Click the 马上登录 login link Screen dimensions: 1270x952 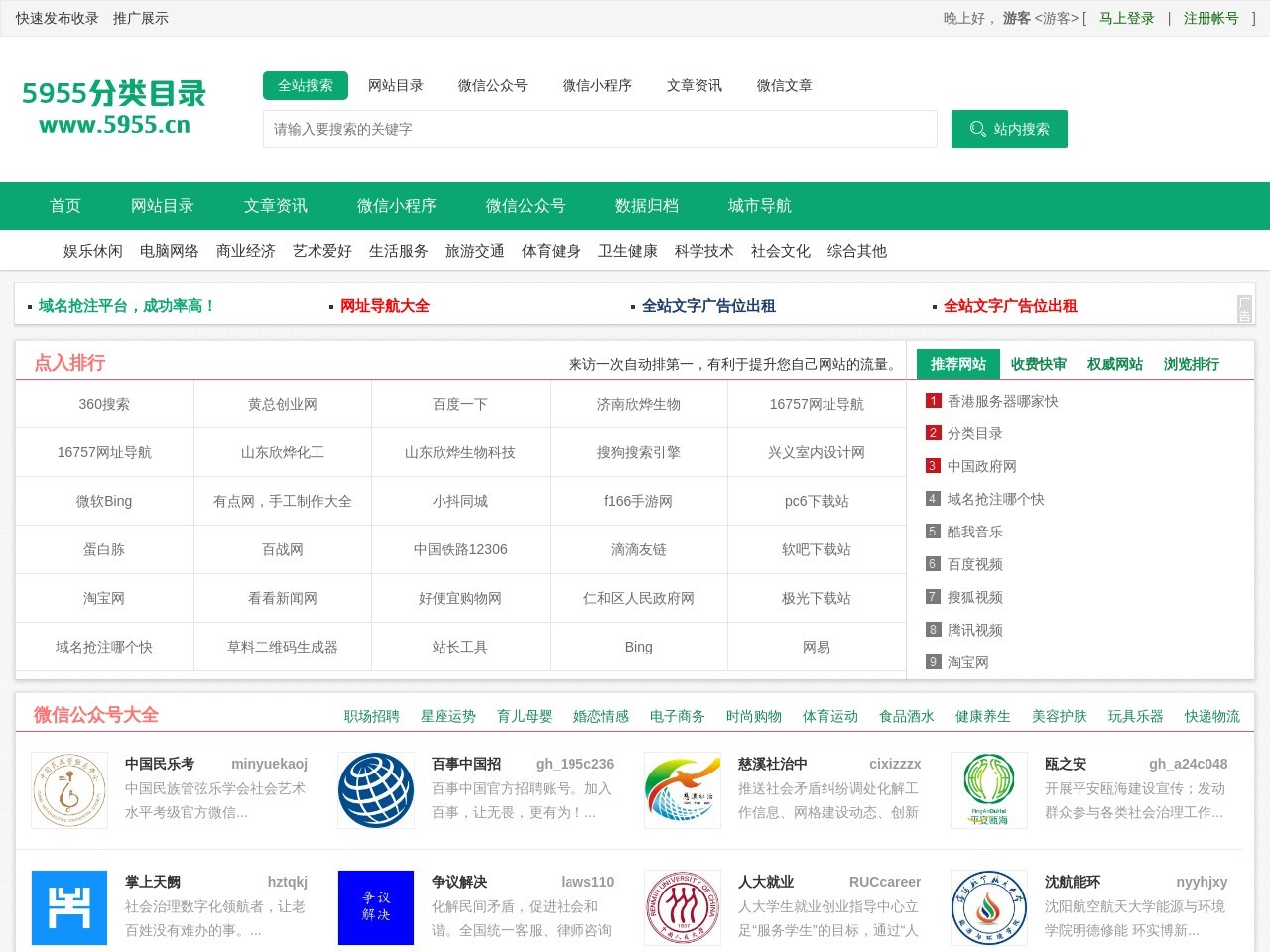point(1124,18)
